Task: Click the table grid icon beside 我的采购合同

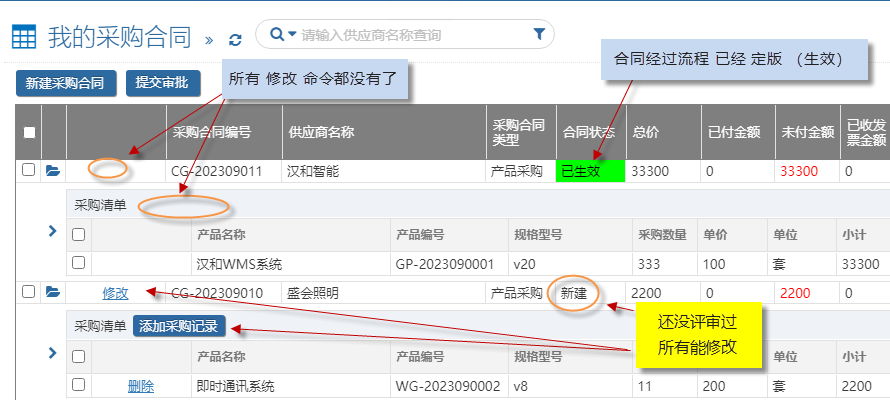Action: (24, 37)
